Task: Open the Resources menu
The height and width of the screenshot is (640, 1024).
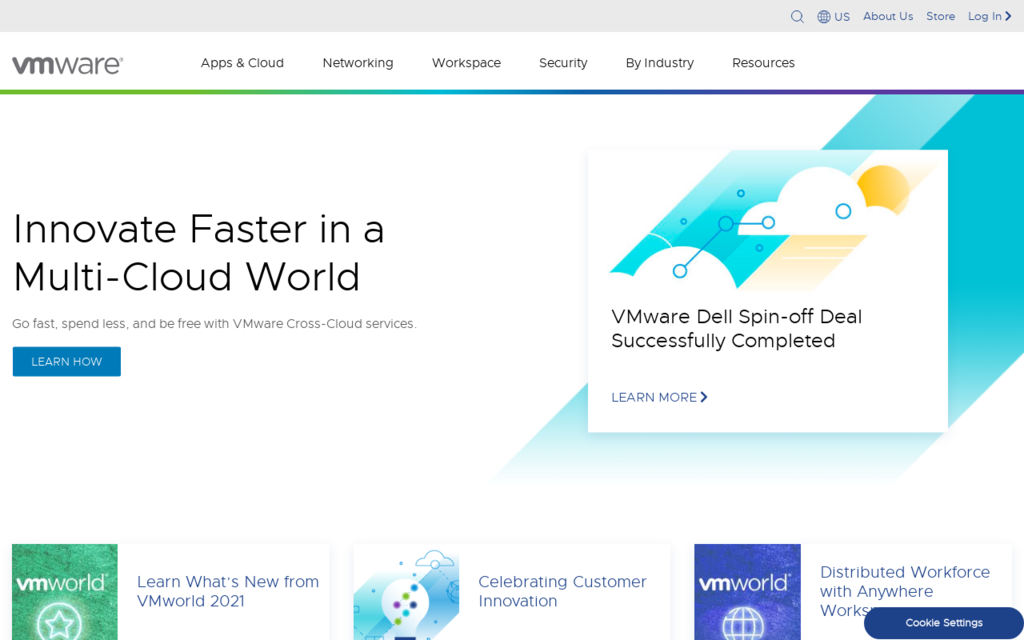Action: coord(763,63)
